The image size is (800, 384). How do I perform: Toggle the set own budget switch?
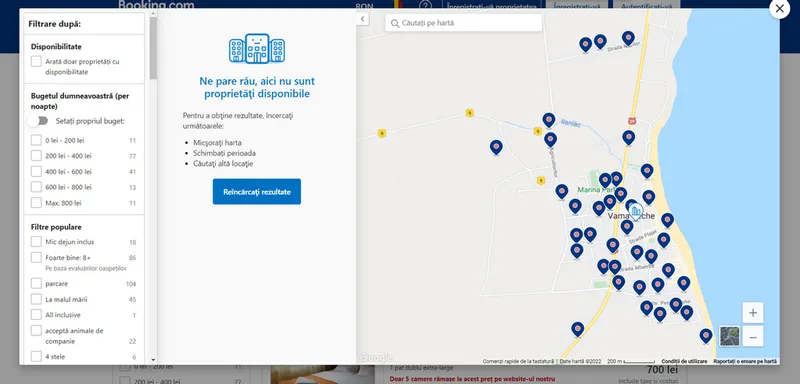[38, 121]
